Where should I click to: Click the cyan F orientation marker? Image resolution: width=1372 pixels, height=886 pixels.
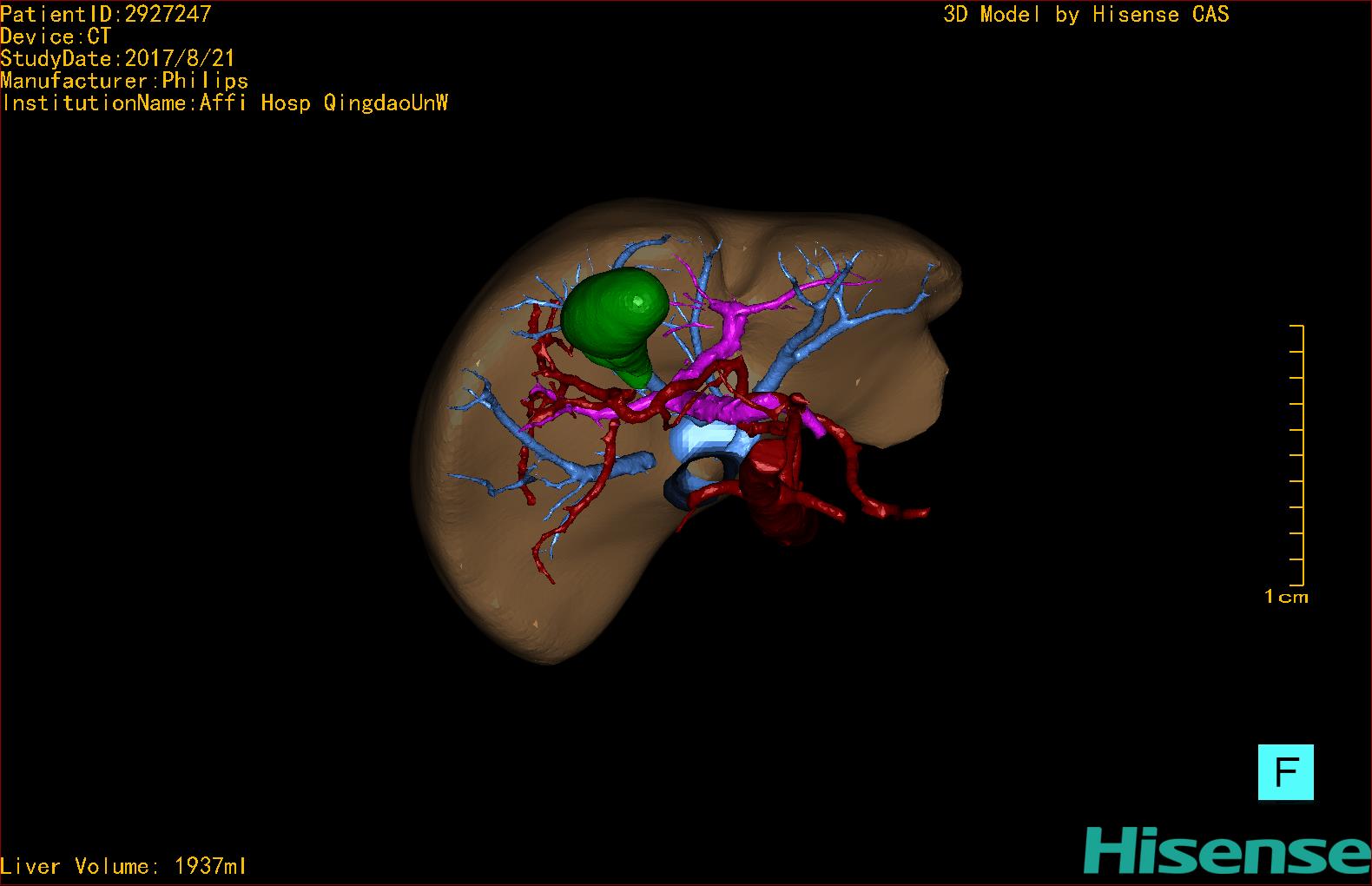coord(1285,772)
